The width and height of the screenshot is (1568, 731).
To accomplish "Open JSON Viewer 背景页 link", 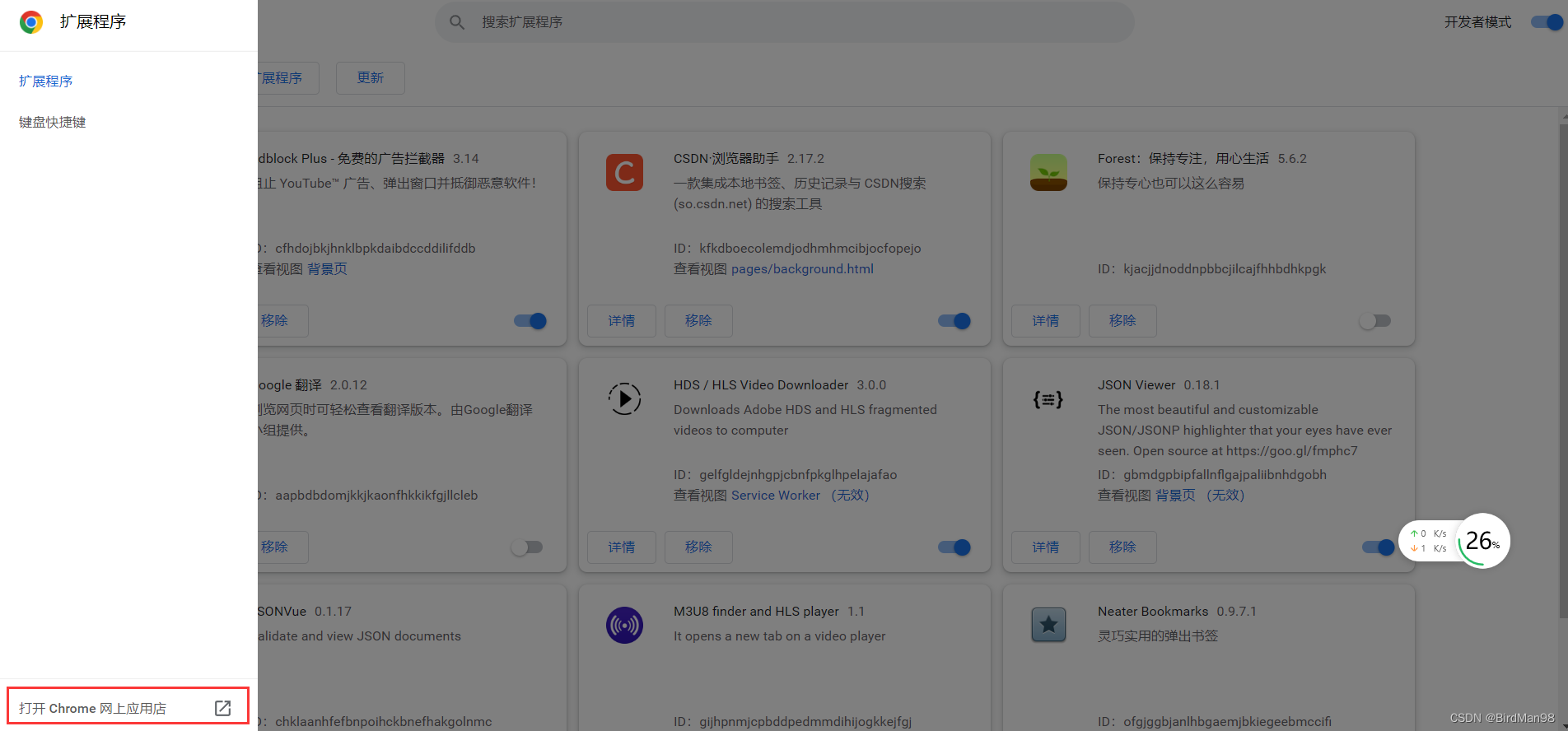I will [1175, 496].
